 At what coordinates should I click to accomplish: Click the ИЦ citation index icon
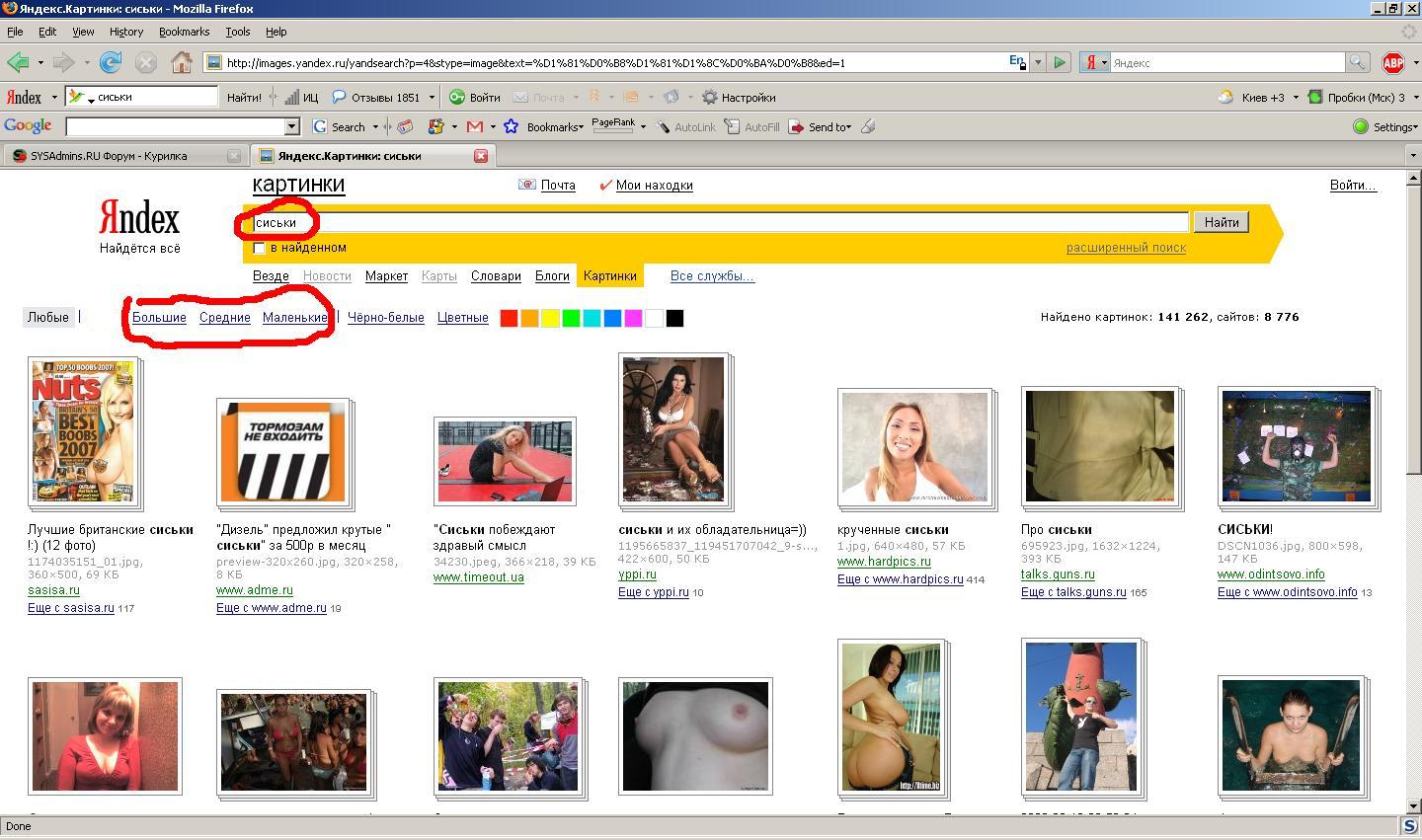coord(301,98)
